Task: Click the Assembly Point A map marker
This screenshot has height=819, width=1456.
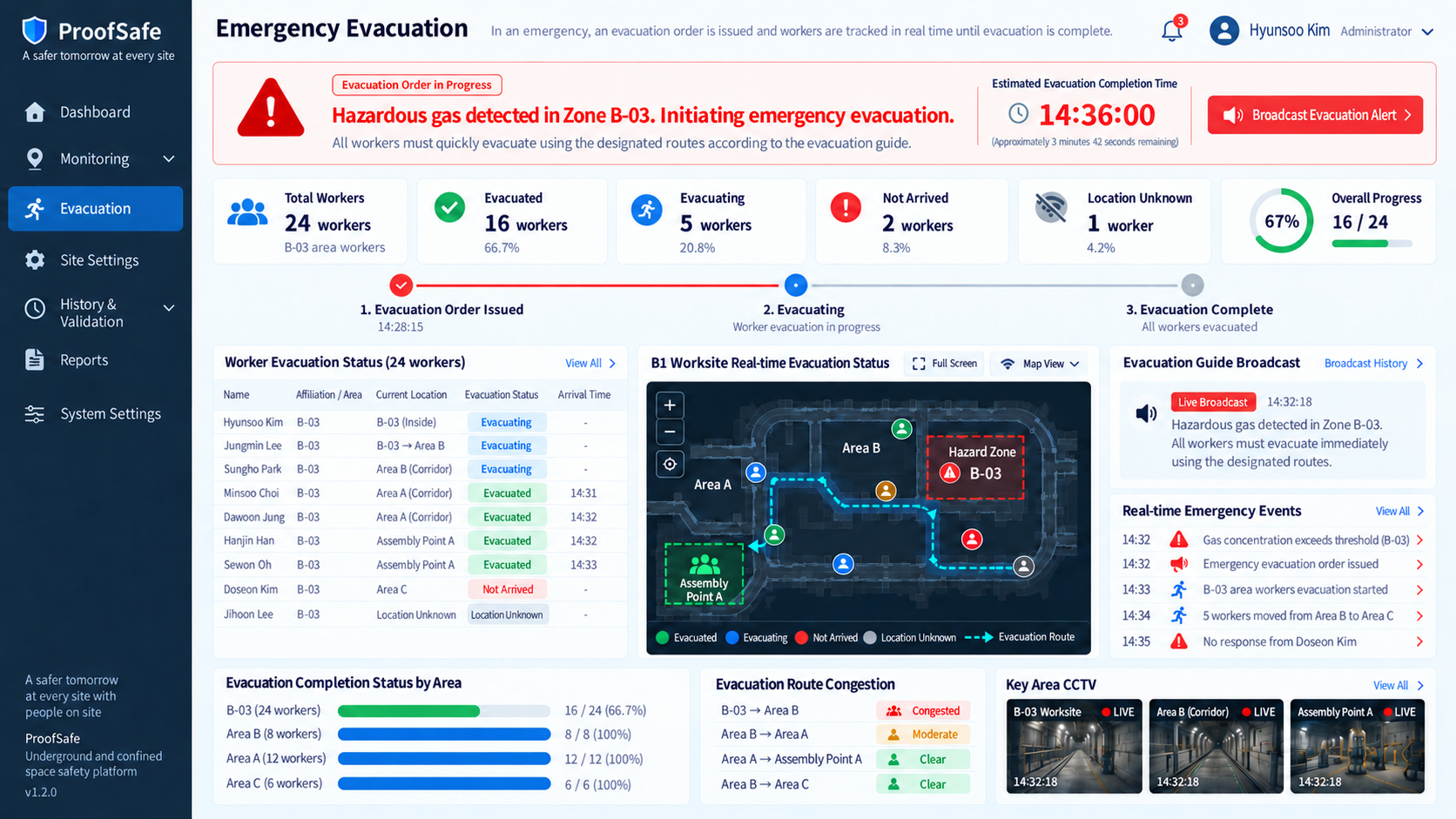Action: (x=704, y=575)
